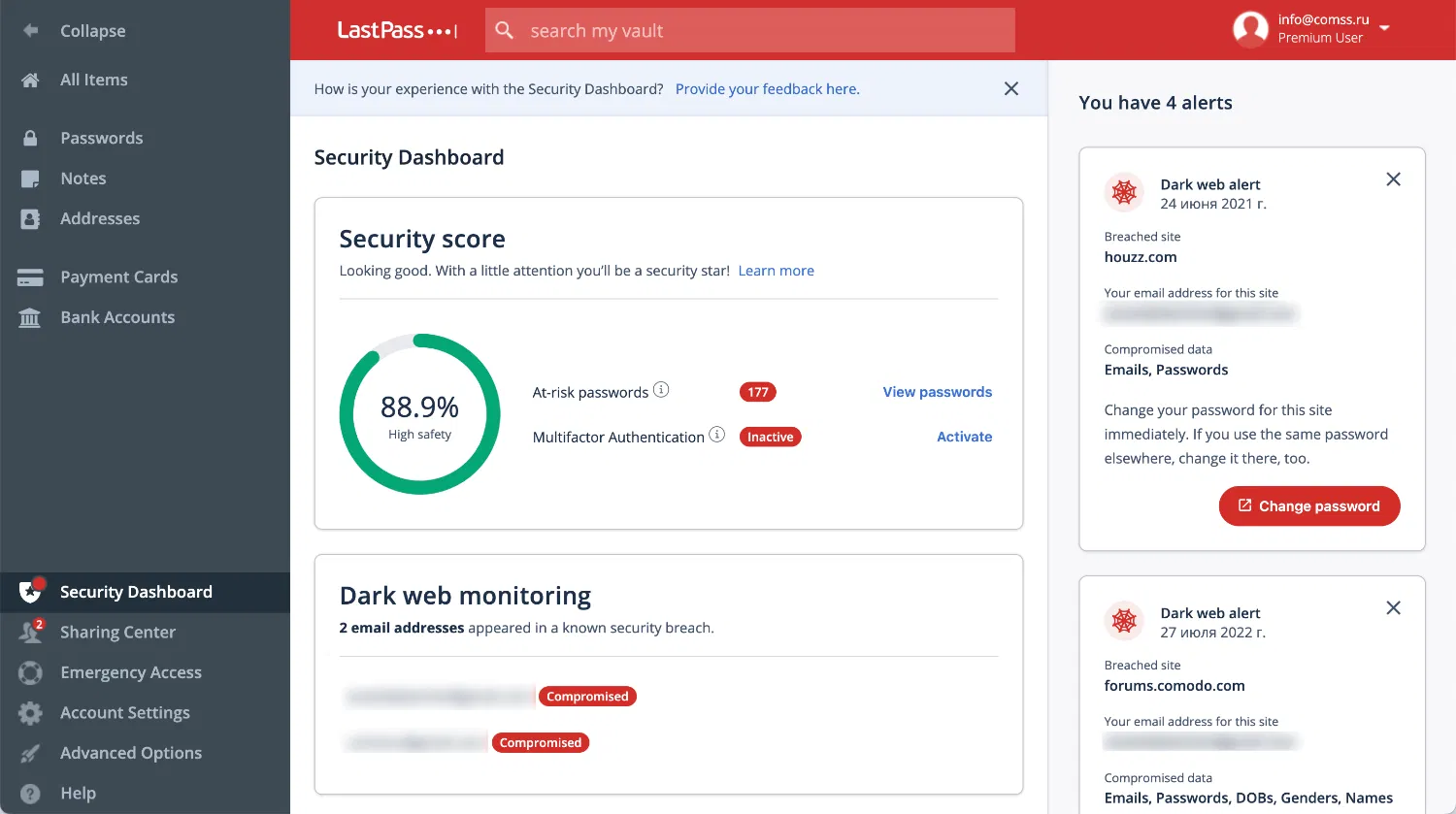Click the Change password button
1456x814 pixels.
pyautogui.click(x=1309, y=506)
